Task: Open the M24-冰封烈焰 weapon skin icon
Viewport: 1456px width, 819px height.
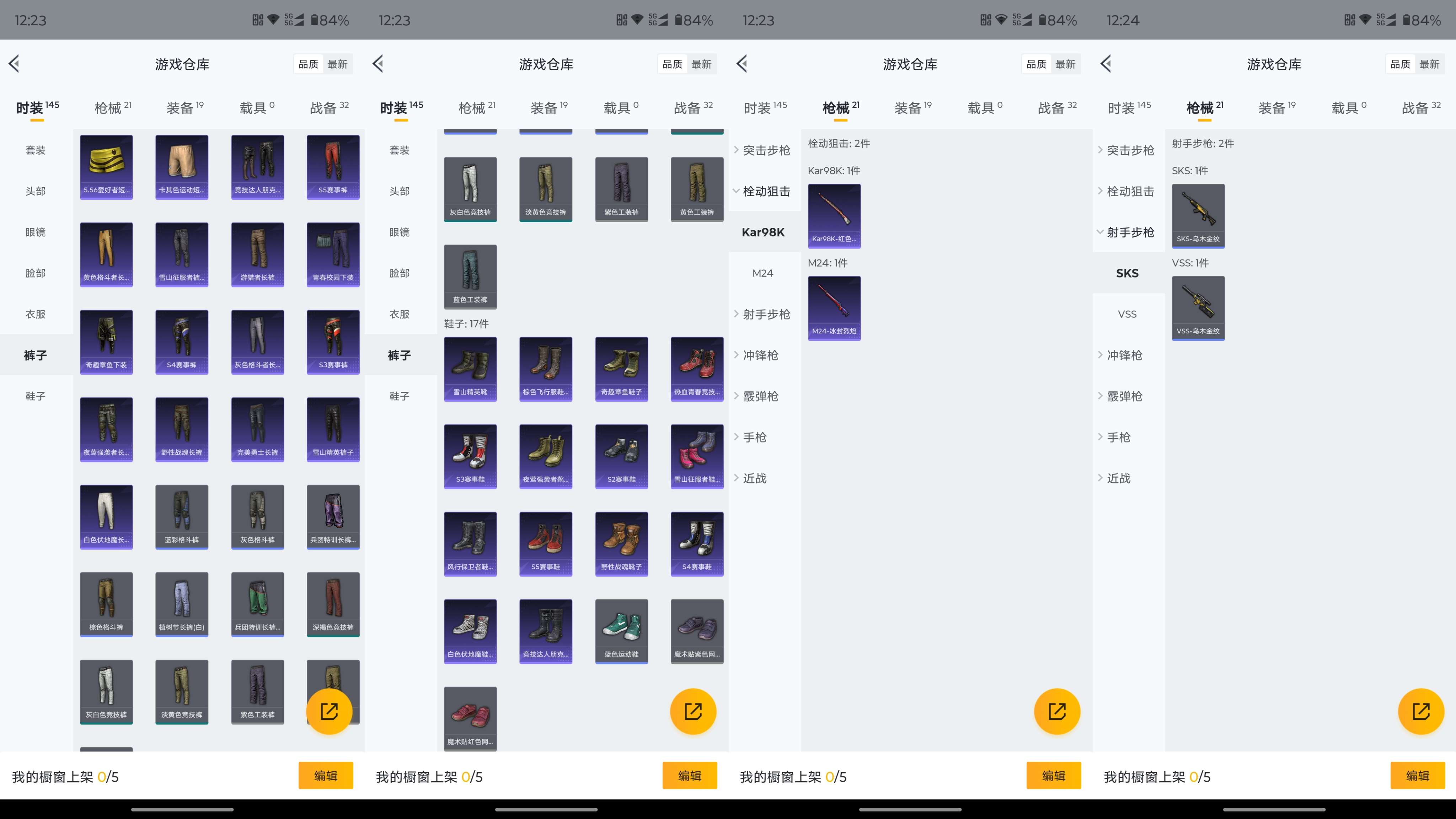Action: click(834, 308)
